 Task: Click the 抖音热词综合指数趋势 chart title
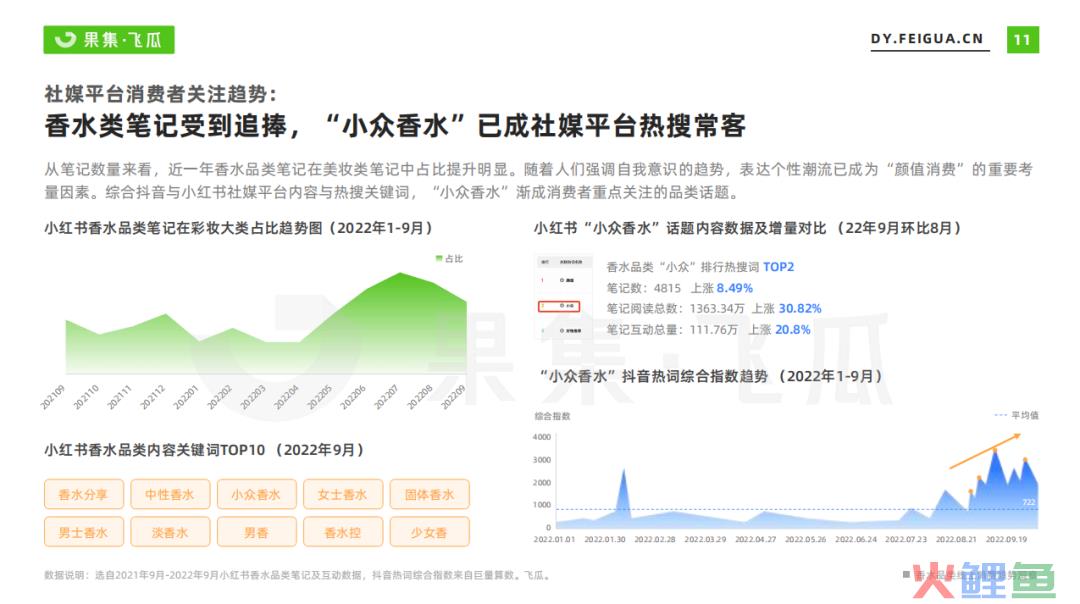coord(711,376)
